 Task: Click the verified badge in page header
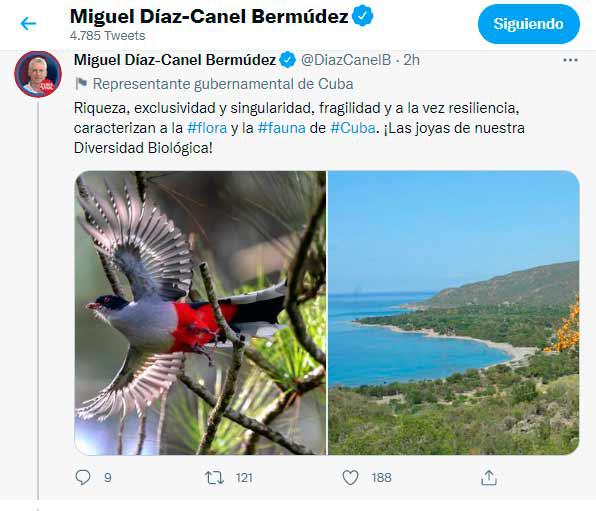pos(363,16)
